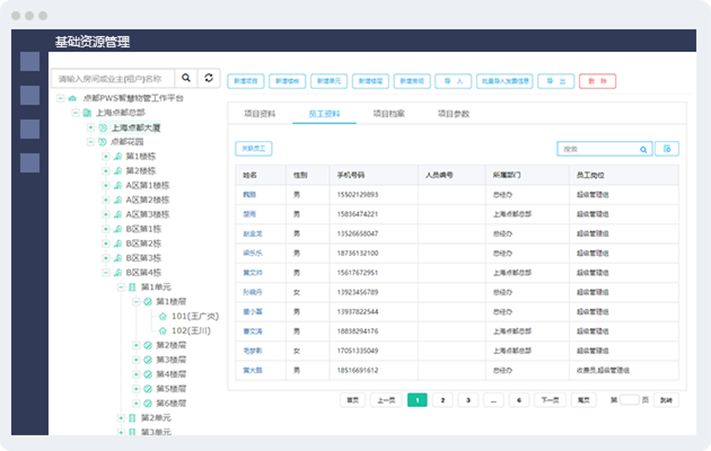Click the red 删除 button
Image resolution: width=711 pixels, height=451 pixels.
pyautogui.click(x=598, y=81)
